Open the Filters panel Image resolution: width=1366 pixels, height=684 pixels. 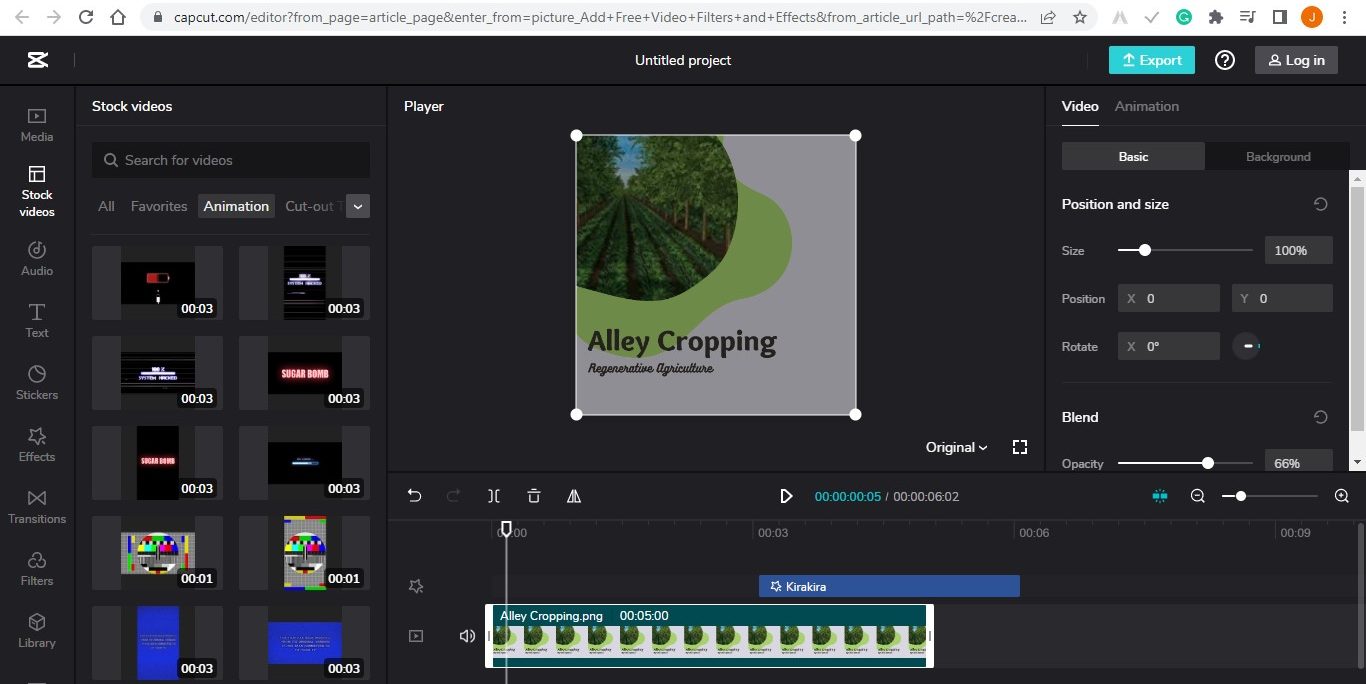coord(36,568)
